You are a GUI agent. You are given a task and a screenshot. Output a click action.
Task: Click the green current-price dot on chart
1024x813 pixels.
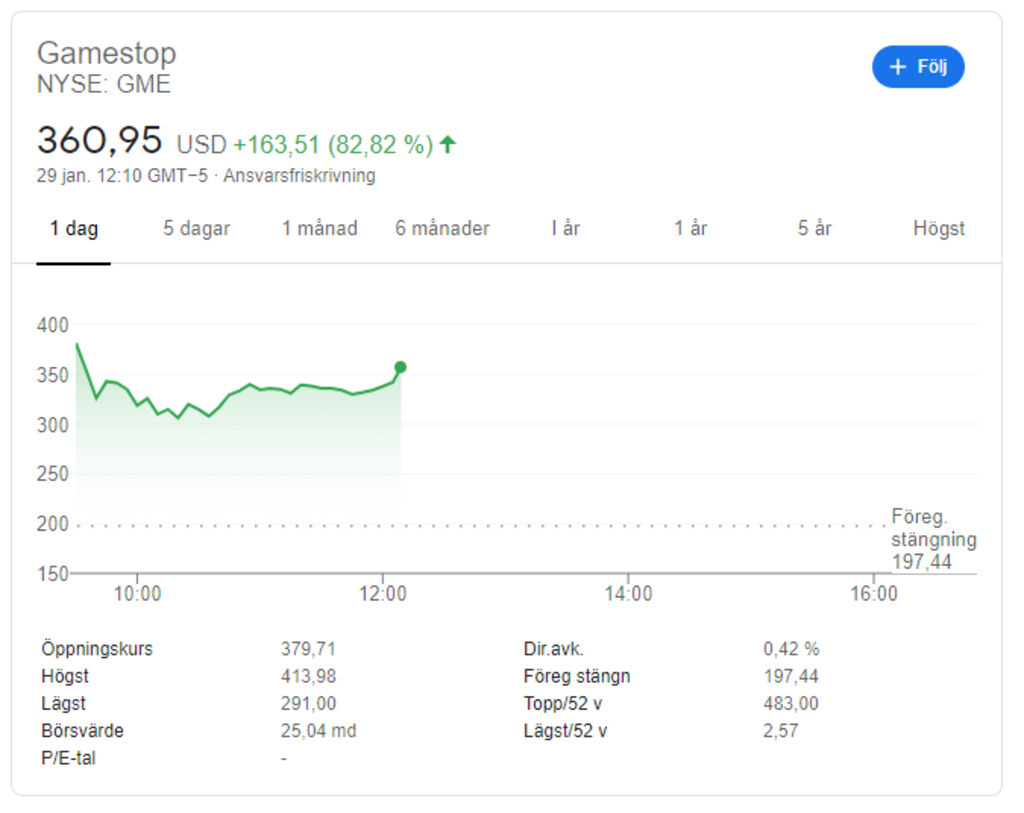point(400,367)
